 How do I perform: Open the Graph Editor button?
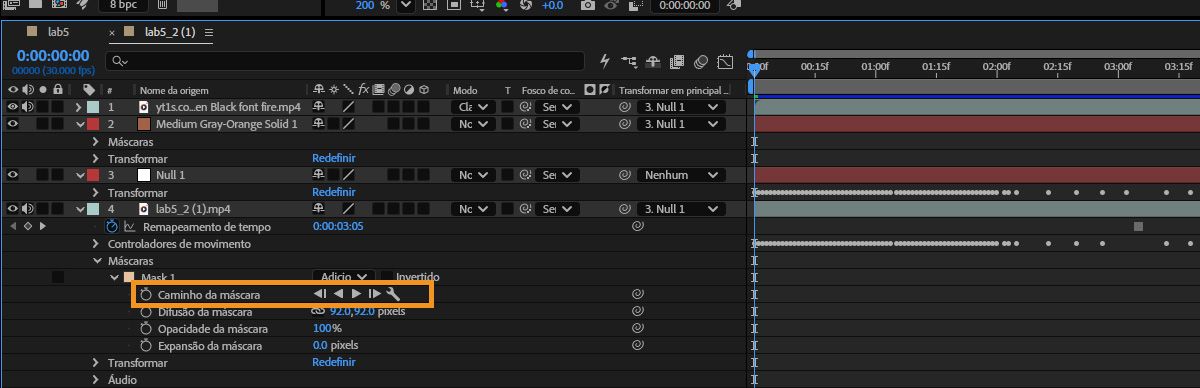coord(725,61)
